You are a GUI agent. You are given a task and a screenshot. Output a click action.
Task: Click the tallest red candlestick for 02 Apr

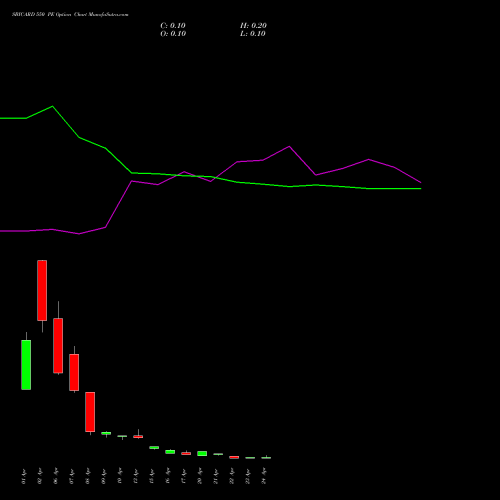[x=42, y=290]
